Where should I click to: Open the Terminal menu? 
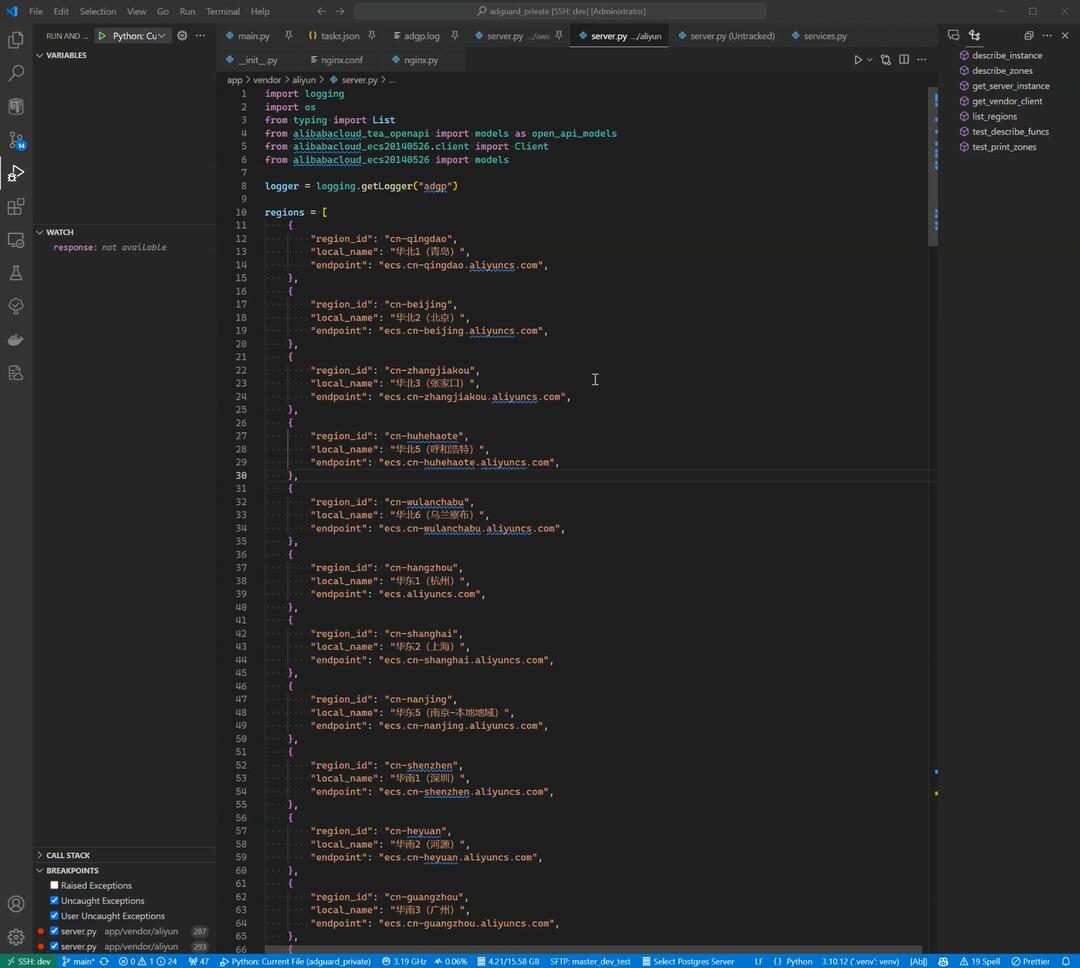point(222,11)
